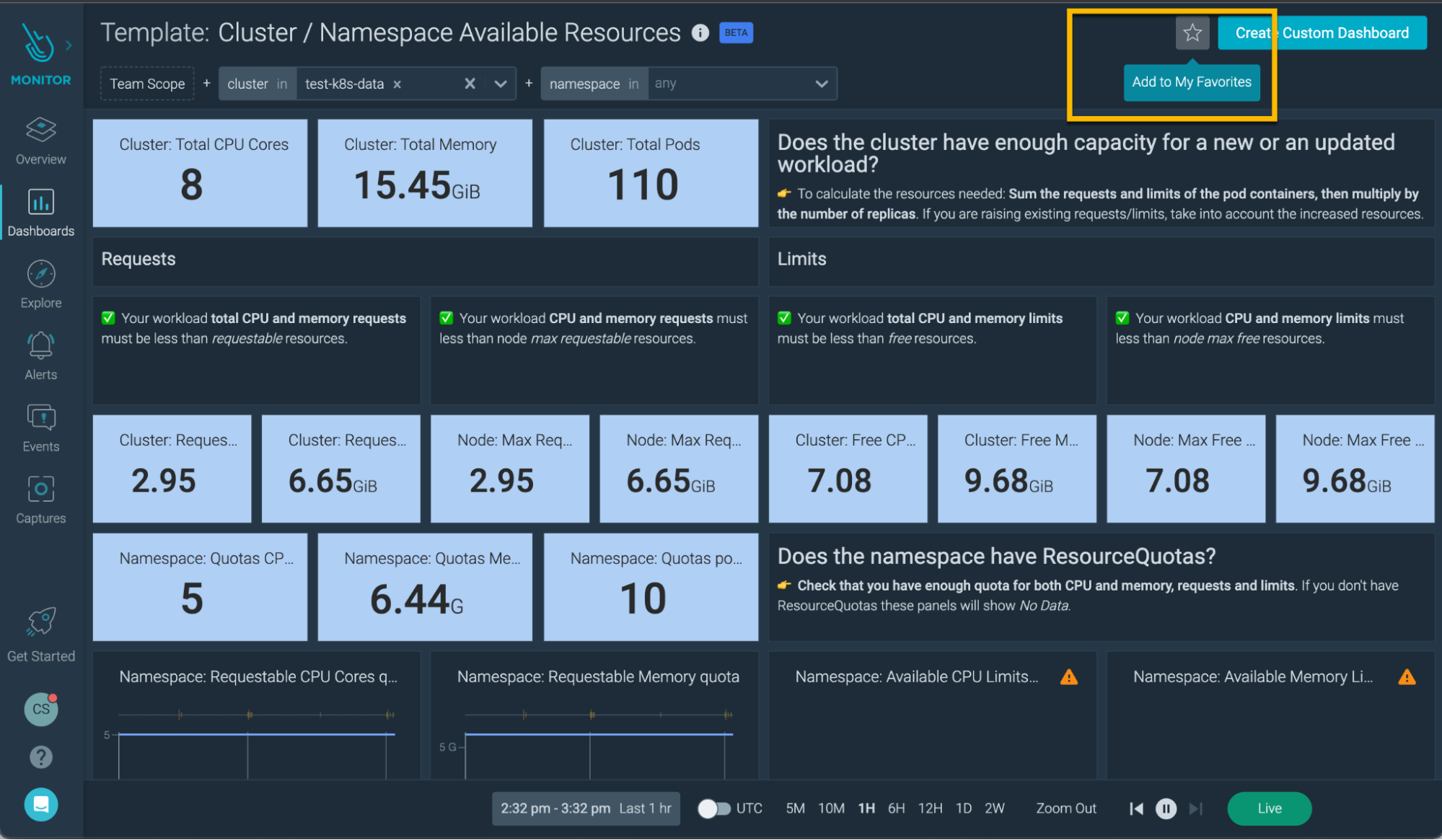Image resolution: width=1442 pixels, height=840 pixels.
Task: Switch the UTC time toggle
Action: click(x=714, y=808)
